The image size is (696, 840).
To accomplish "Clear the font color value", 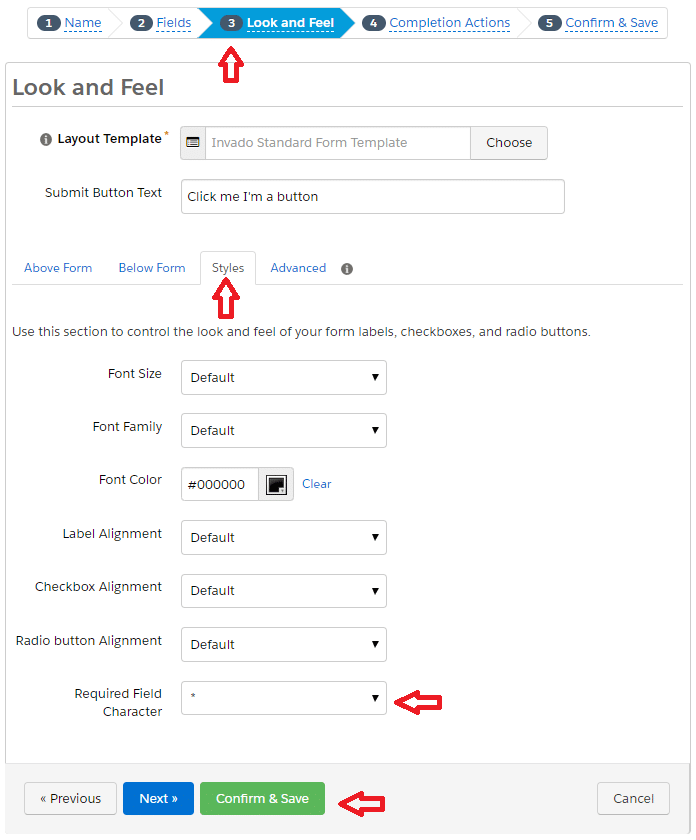I will click(317, 484).
